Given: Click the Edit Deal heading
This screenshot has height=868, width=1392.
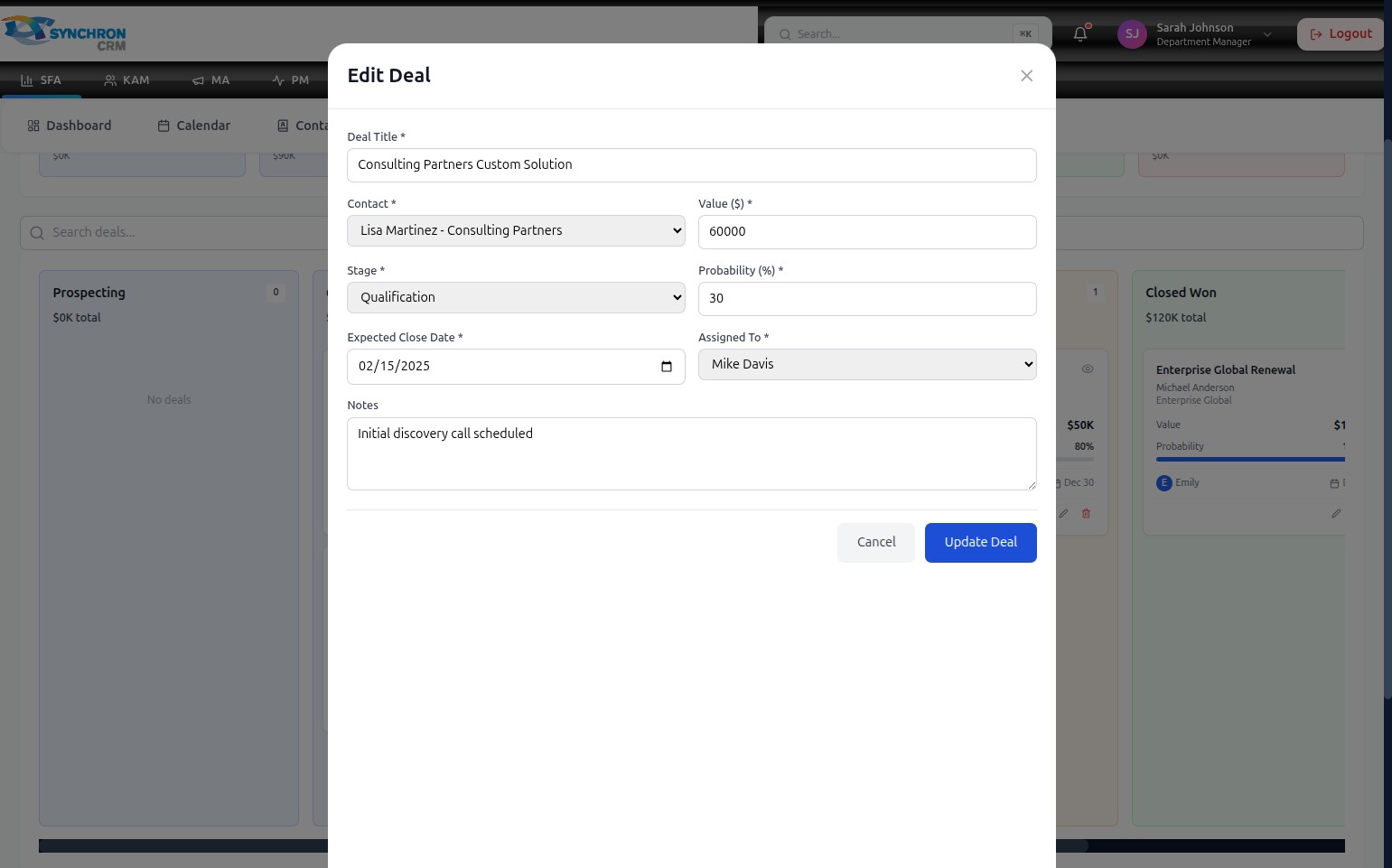Looking at the screenshot, I should (388, 76).
